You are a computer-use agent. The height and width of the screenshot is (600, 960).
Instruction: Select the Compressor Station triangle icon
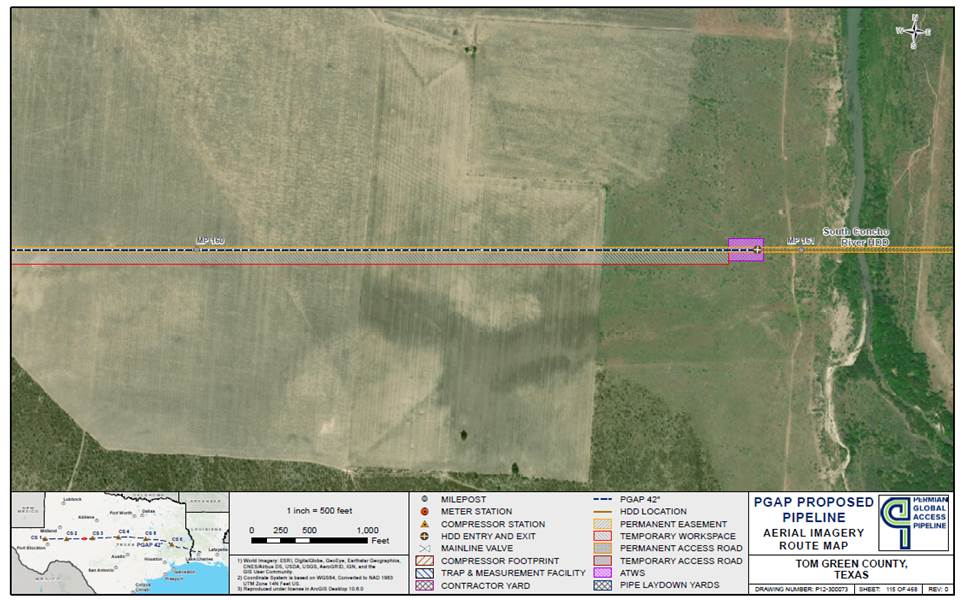[423, 521]
